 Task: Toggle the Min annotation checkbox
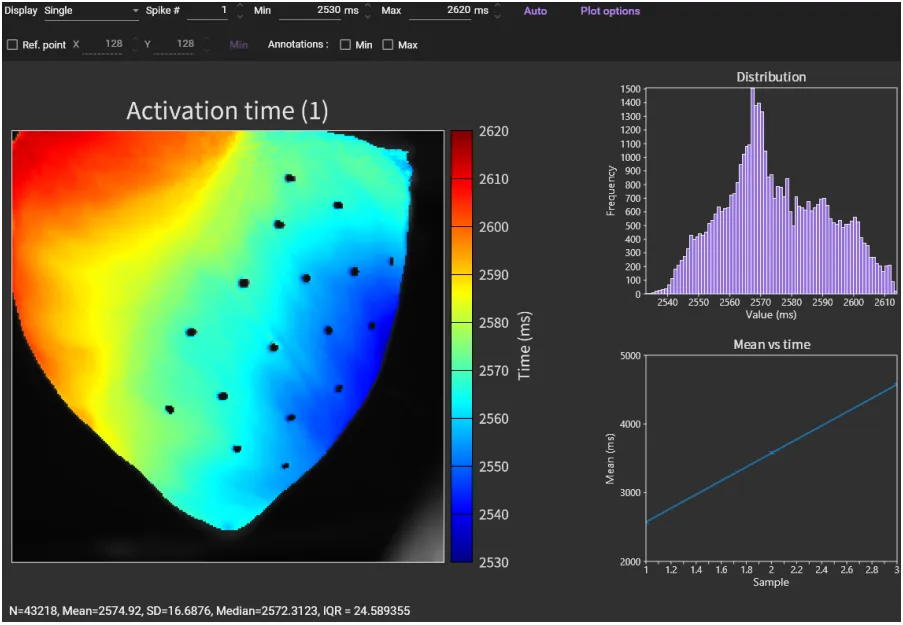click(345, 45)
